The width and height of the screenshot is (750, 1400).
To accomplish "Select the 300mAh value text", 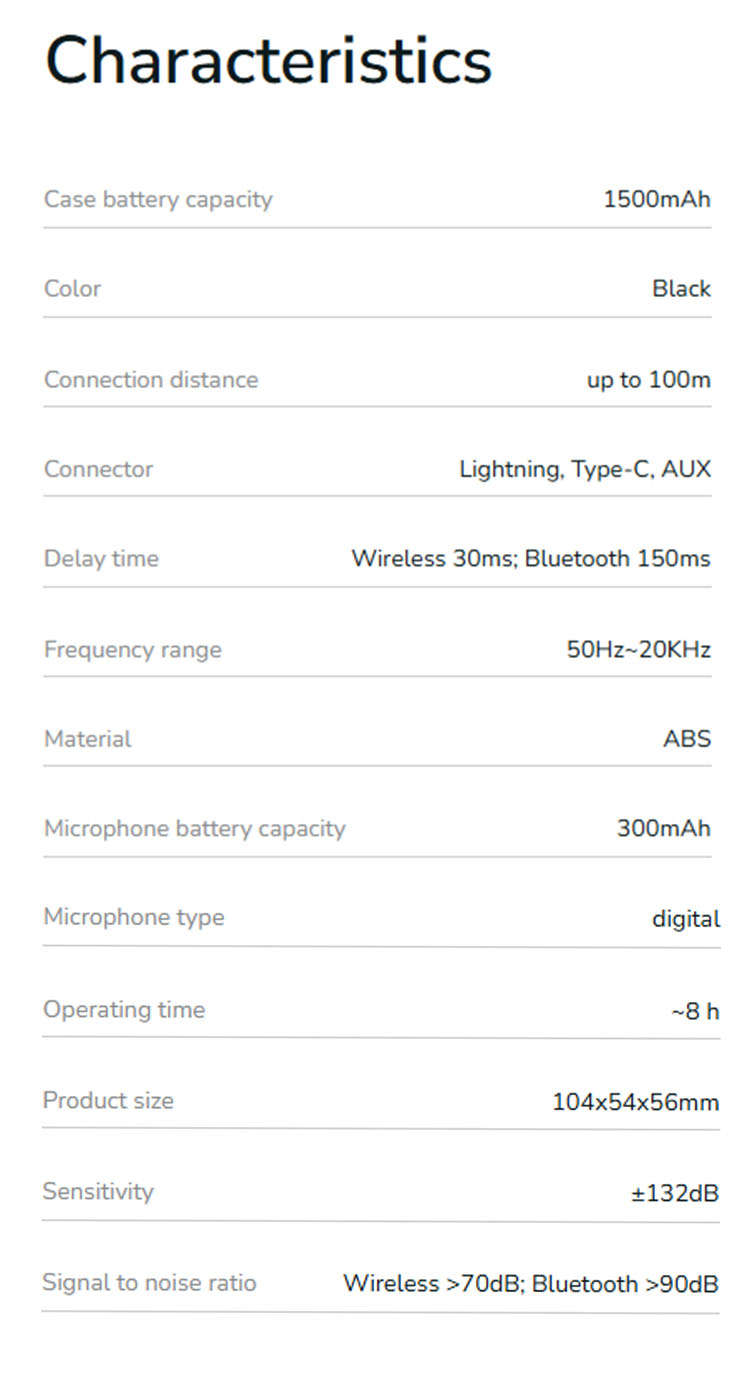I will [x=663, y=829].
